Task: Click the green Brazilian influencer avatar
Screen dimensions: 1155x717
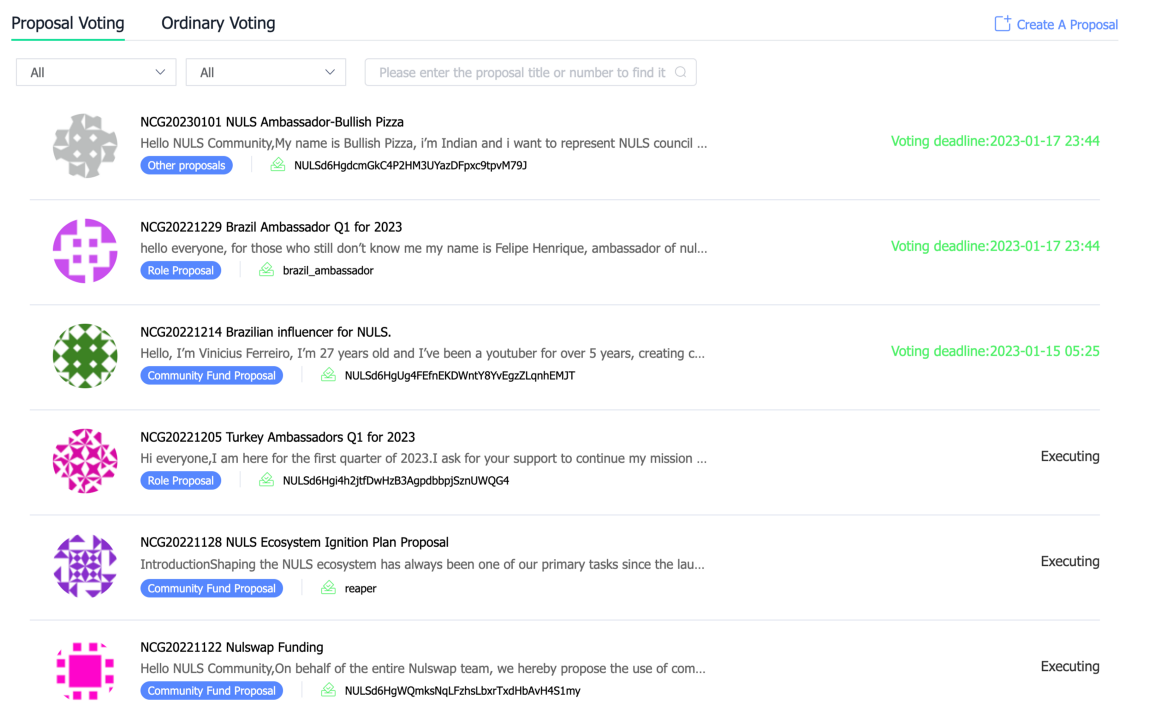Action: pos(85,356)
